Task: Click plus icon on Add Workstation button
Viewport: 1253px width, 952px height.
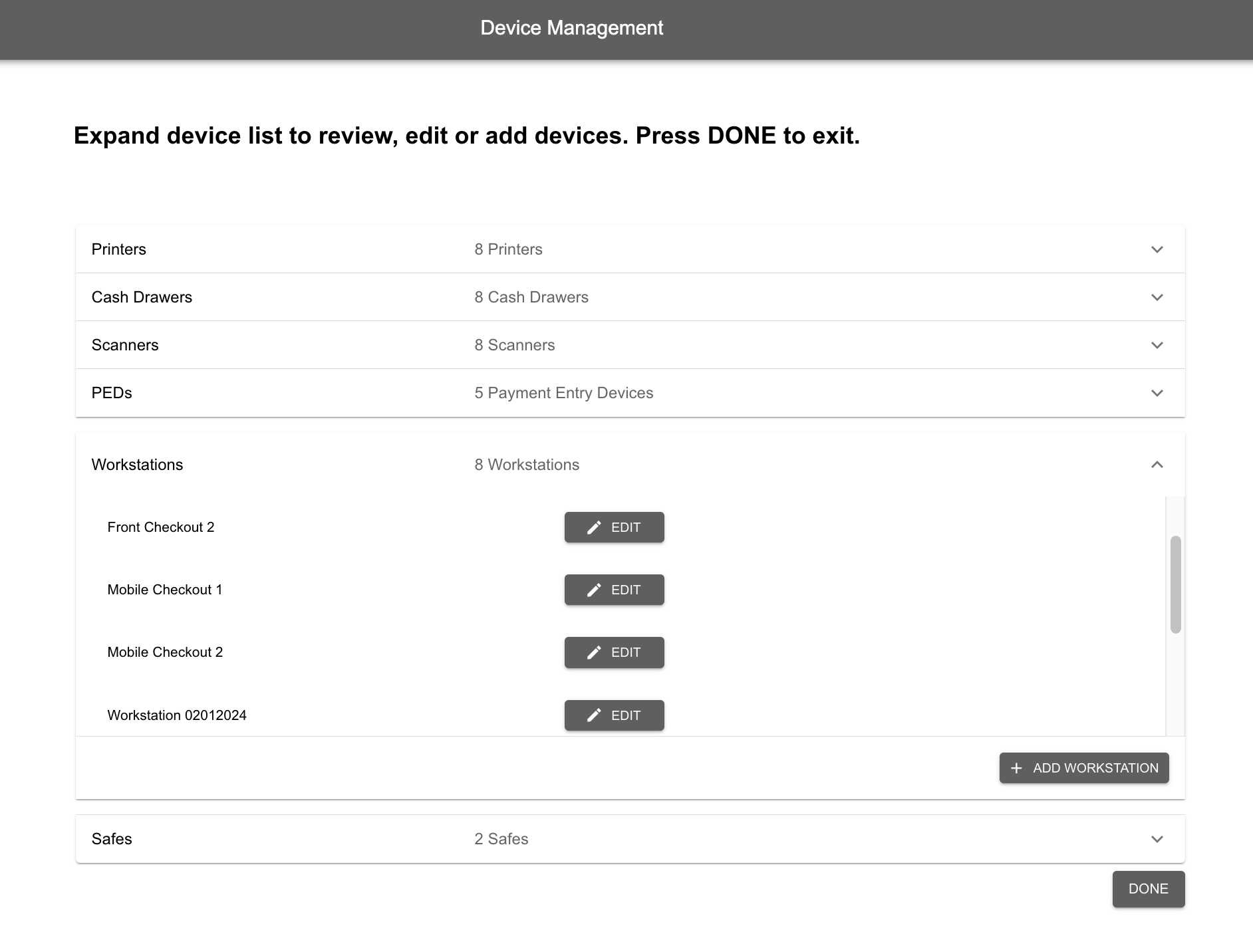Action: pos(1016,768)
